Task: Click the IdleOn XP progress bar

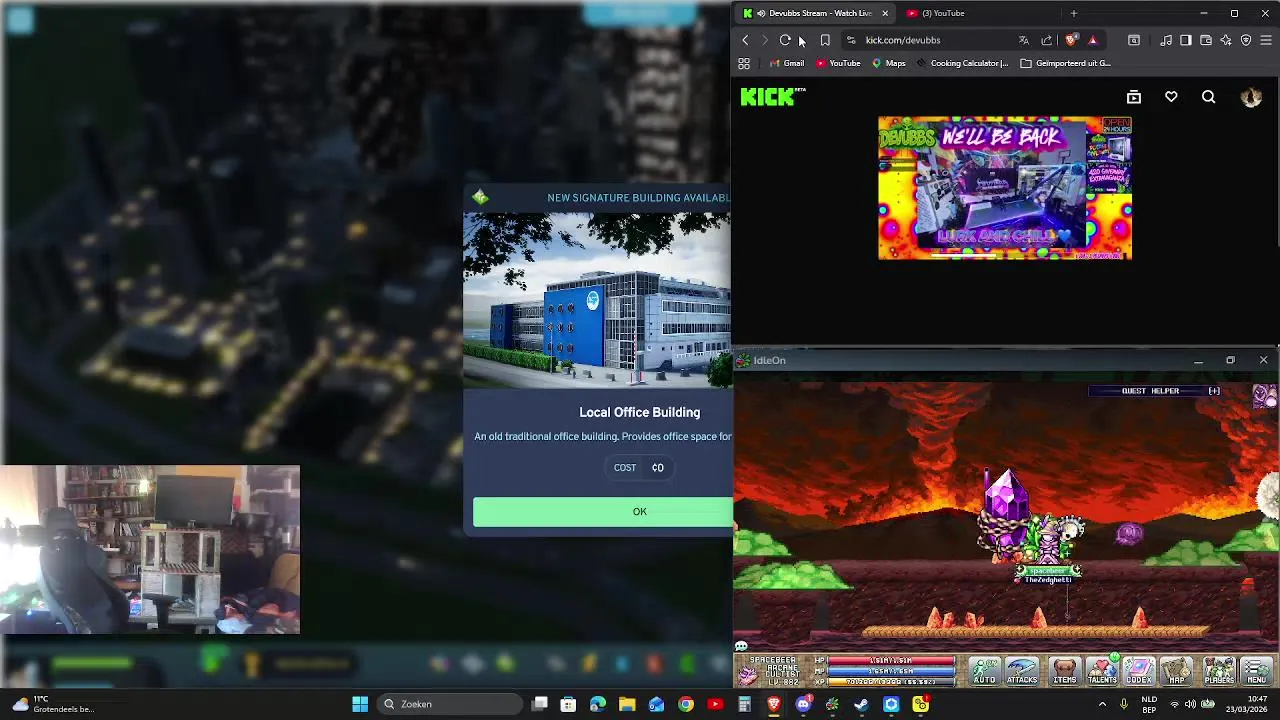Action: click(890, 681)
